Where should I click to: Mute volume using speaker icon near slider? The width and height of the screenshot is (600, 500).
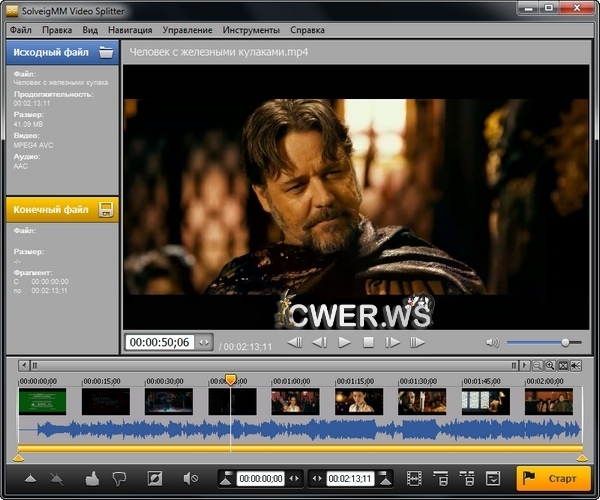tap(492, 342)
